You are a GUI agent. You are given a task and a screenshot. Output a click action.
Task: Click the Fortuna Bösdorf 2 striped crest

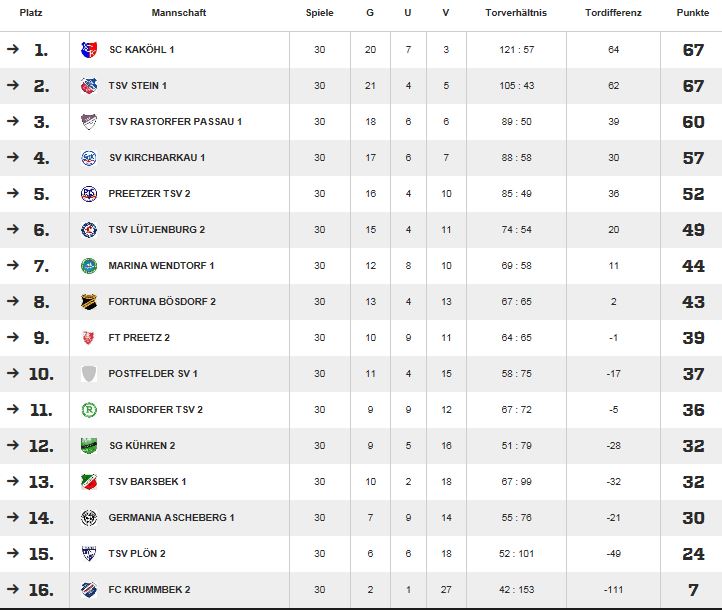[89, 302]
